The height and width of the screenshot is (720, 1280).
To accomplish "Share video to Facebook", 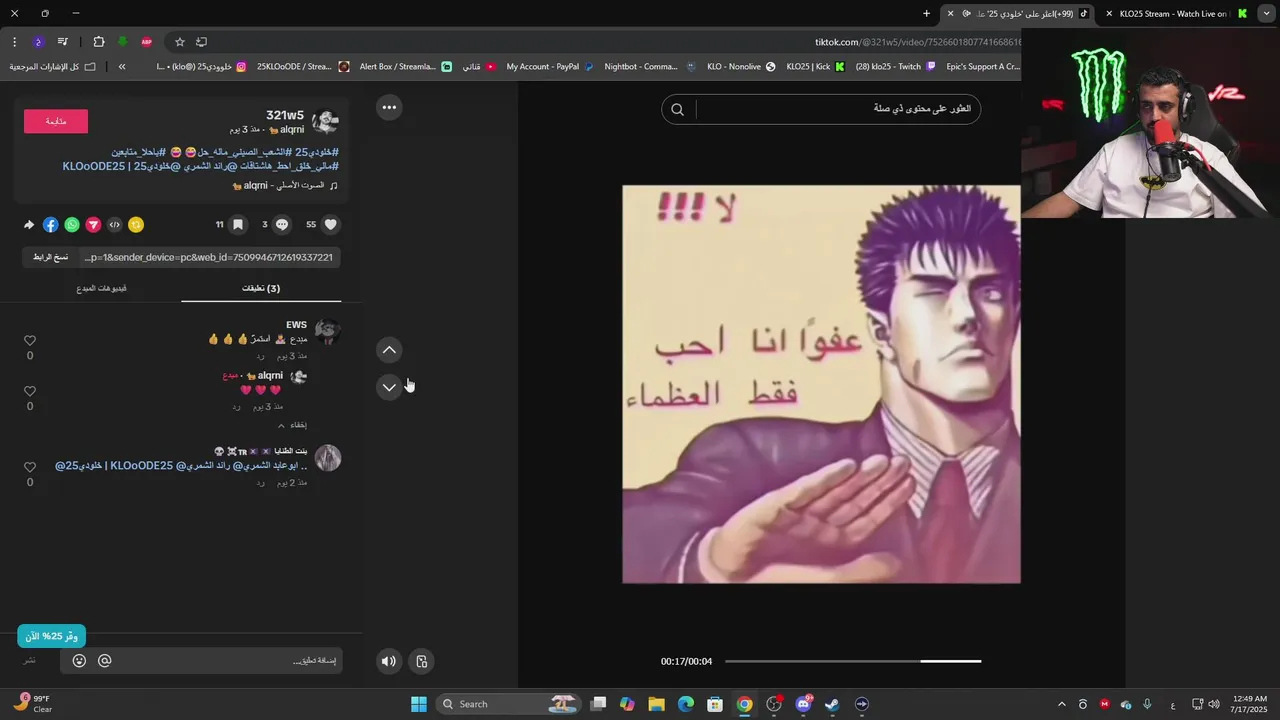I will click(x=51, y=225).
